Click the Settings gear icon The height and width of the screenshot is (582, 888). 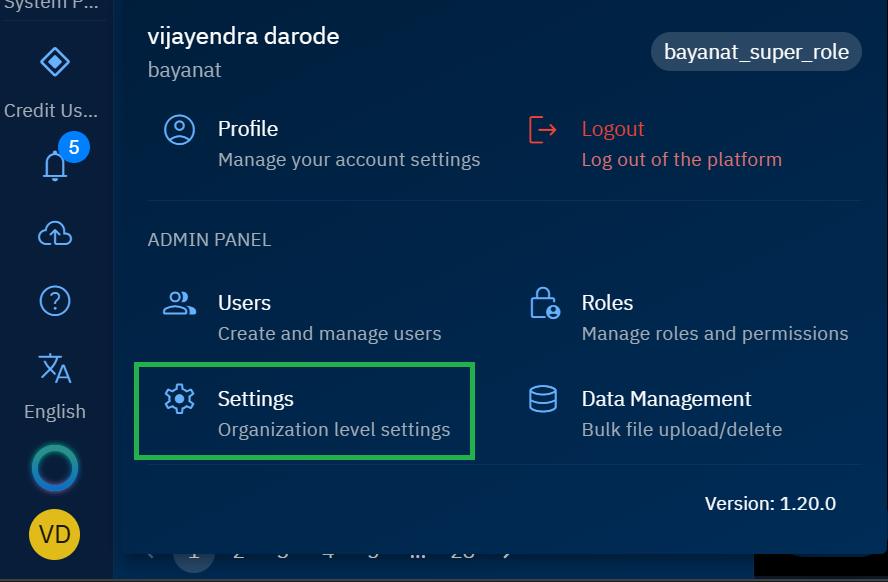click(x=179, y=399)
